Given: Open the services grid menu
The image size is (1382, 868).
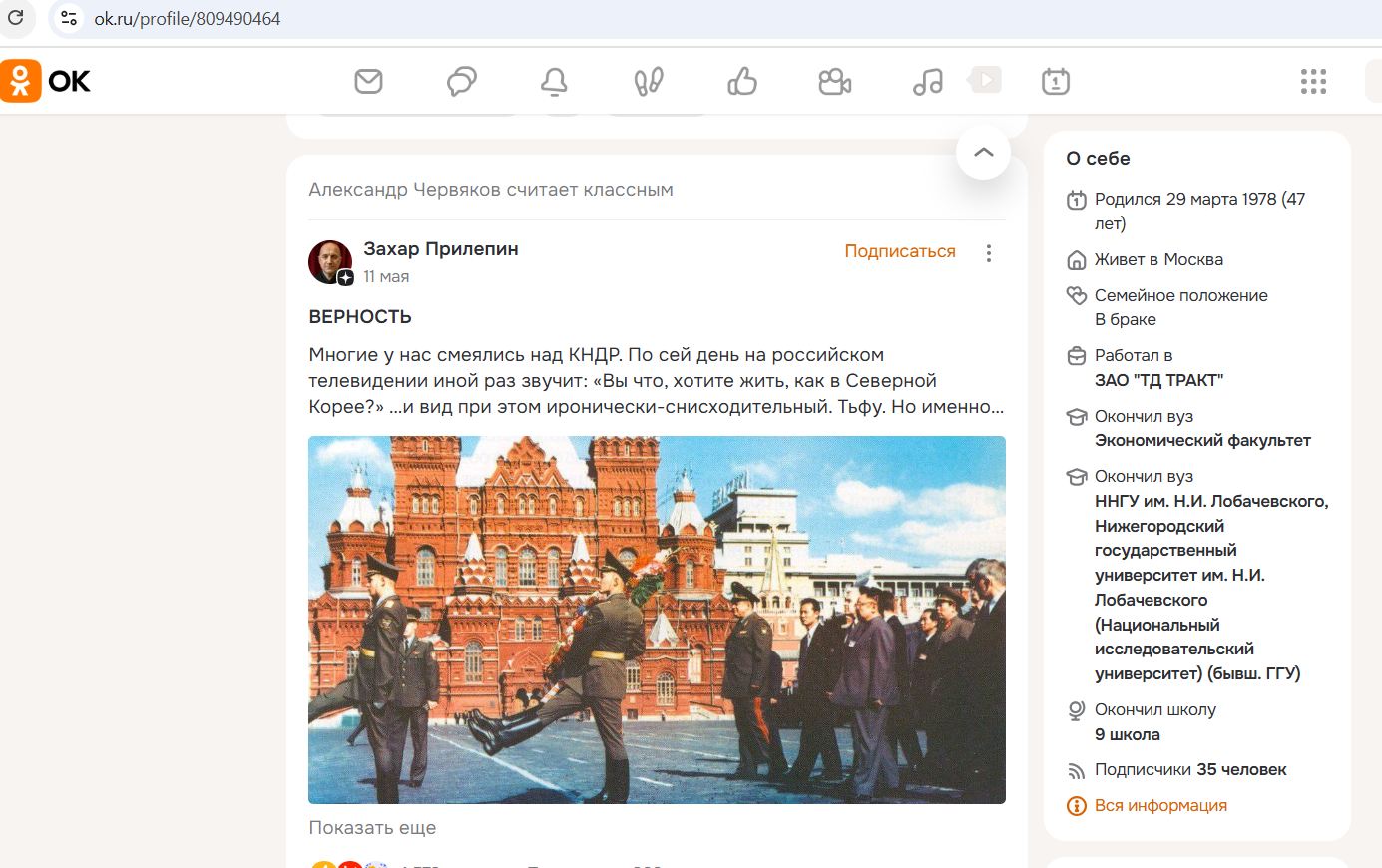Looking at the screenshot, I should pos(1313,81).
